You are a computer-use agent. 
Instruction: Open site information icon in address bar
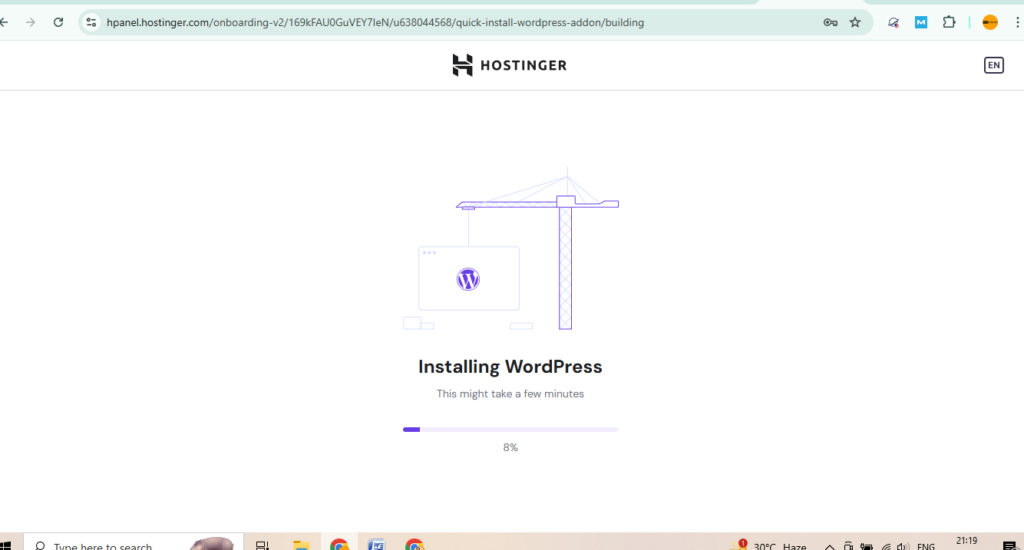(x=91, y=22)
